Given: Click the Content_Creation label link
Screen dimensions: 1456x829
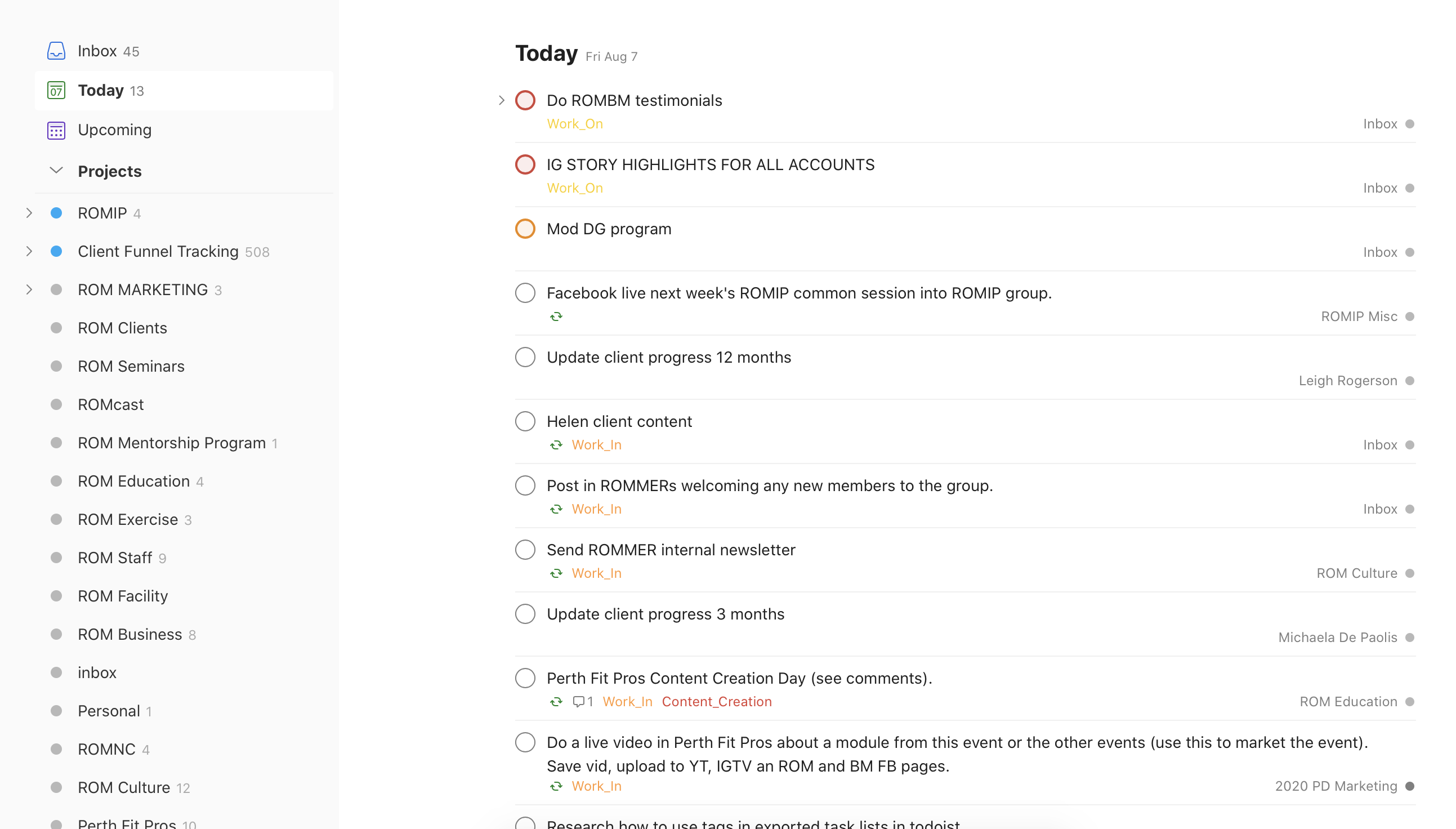Looking at the screenshot, I should (x=716, y=702).
